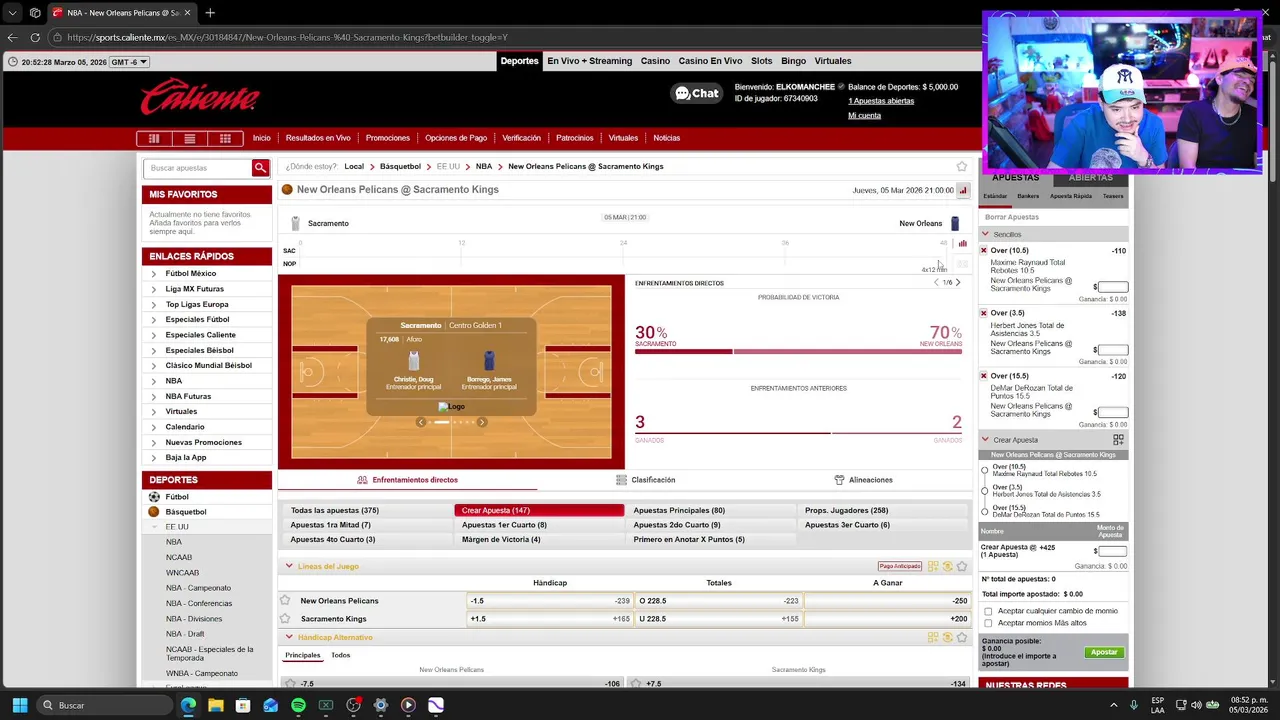Click the Pago Anticipado badge
The height and width of the screenshot is (720, 1280).
click(x=899, y=566)
